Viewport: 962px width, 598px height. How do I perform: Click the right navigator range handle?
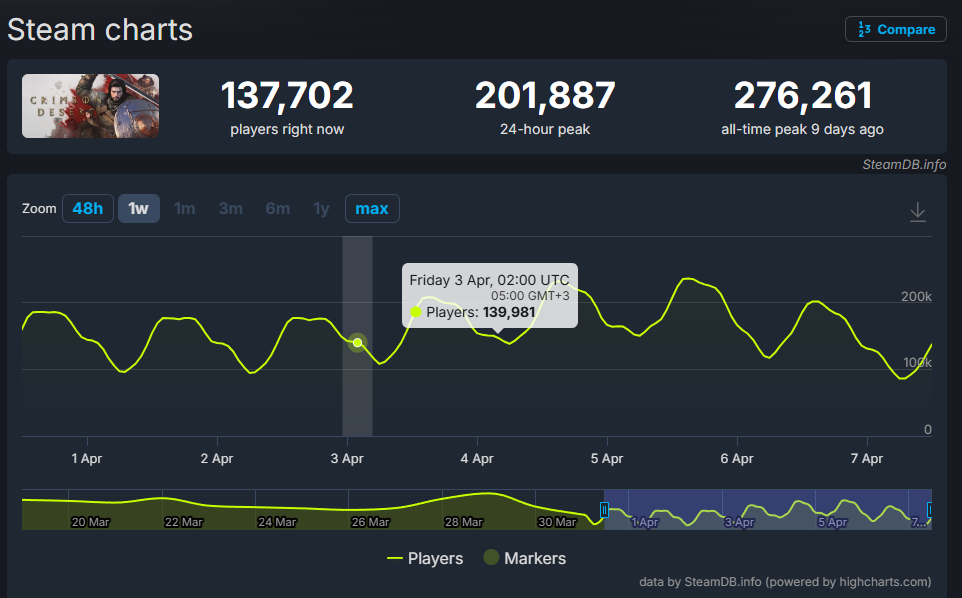pyautogui.click(x=930, y=510)
